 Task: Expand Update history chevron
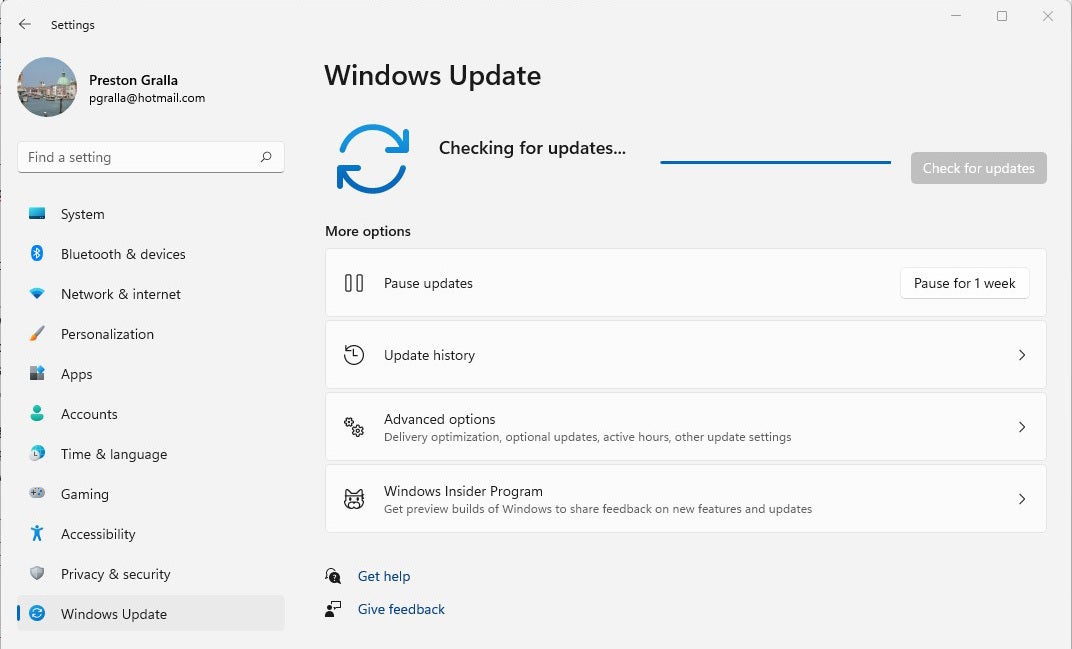click(x=1021, y=355)
